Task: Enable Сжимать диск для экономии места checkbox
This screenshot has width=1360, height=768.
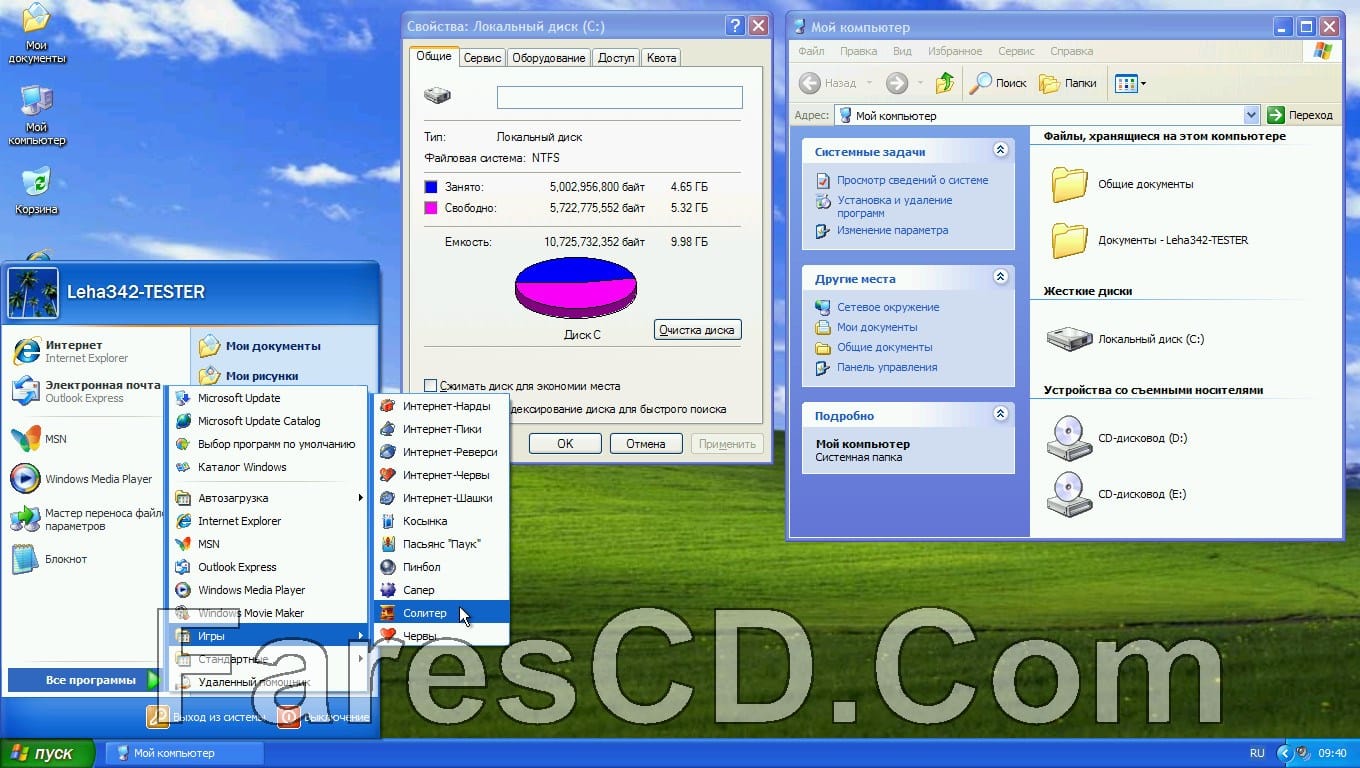Action: coord(430,386)
